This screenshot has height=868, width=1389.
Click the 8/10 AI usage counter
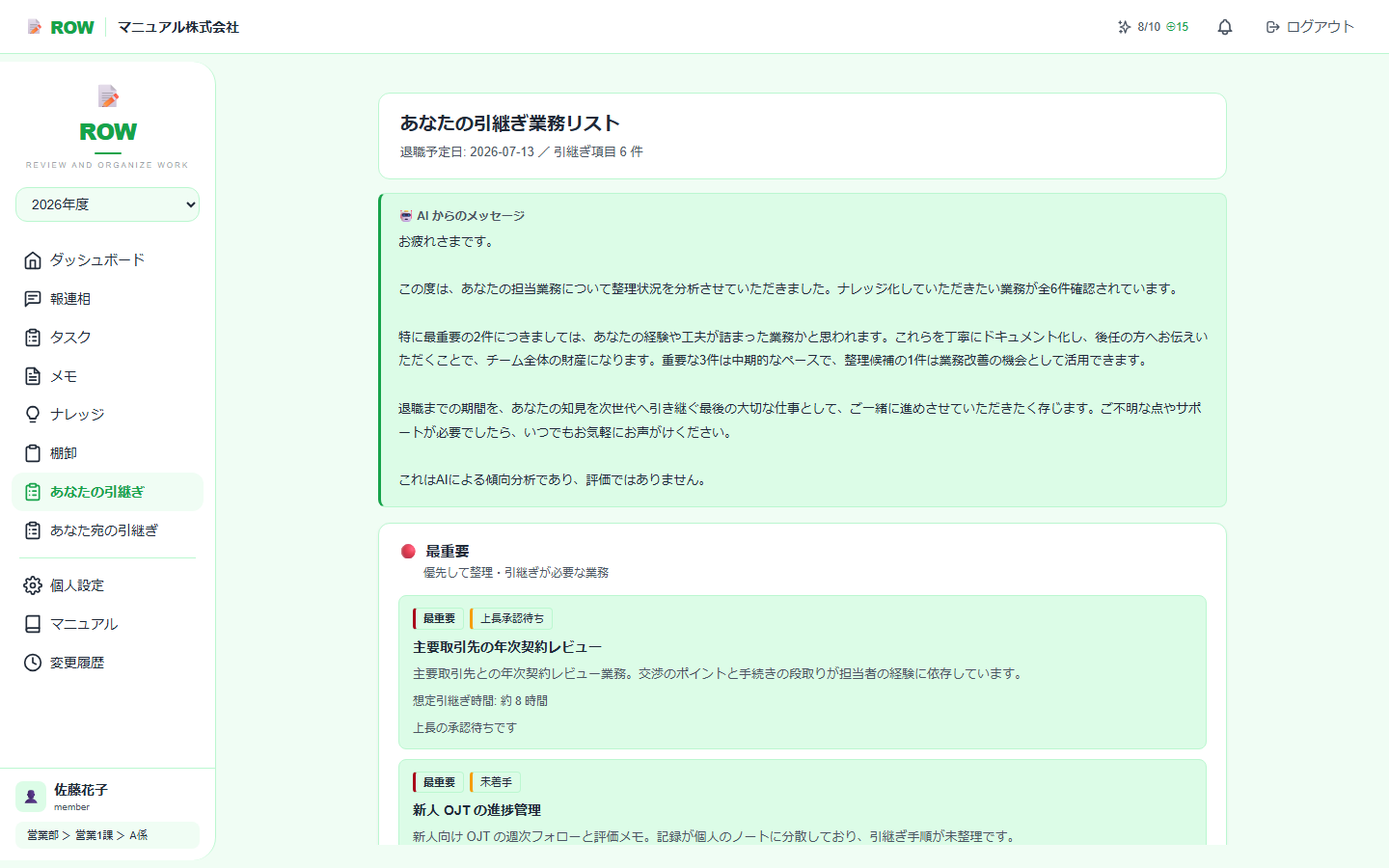(1149, 27)
